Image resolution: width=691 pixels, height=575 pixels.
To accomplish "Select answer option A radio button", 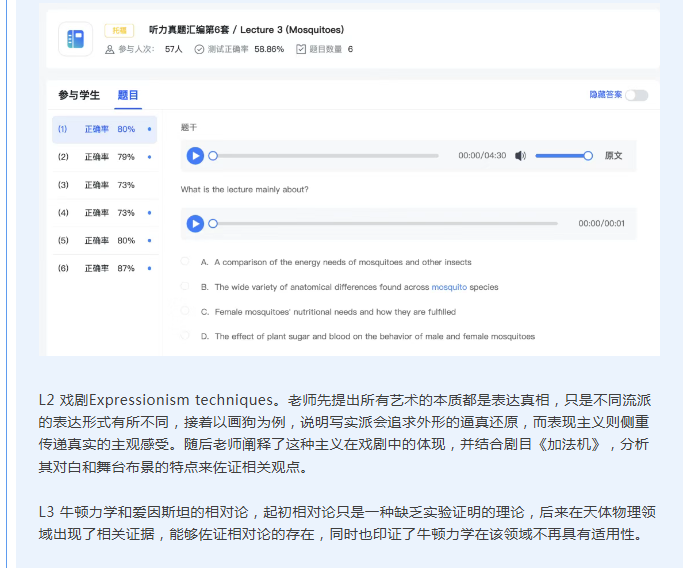I will tap(185, 262).
